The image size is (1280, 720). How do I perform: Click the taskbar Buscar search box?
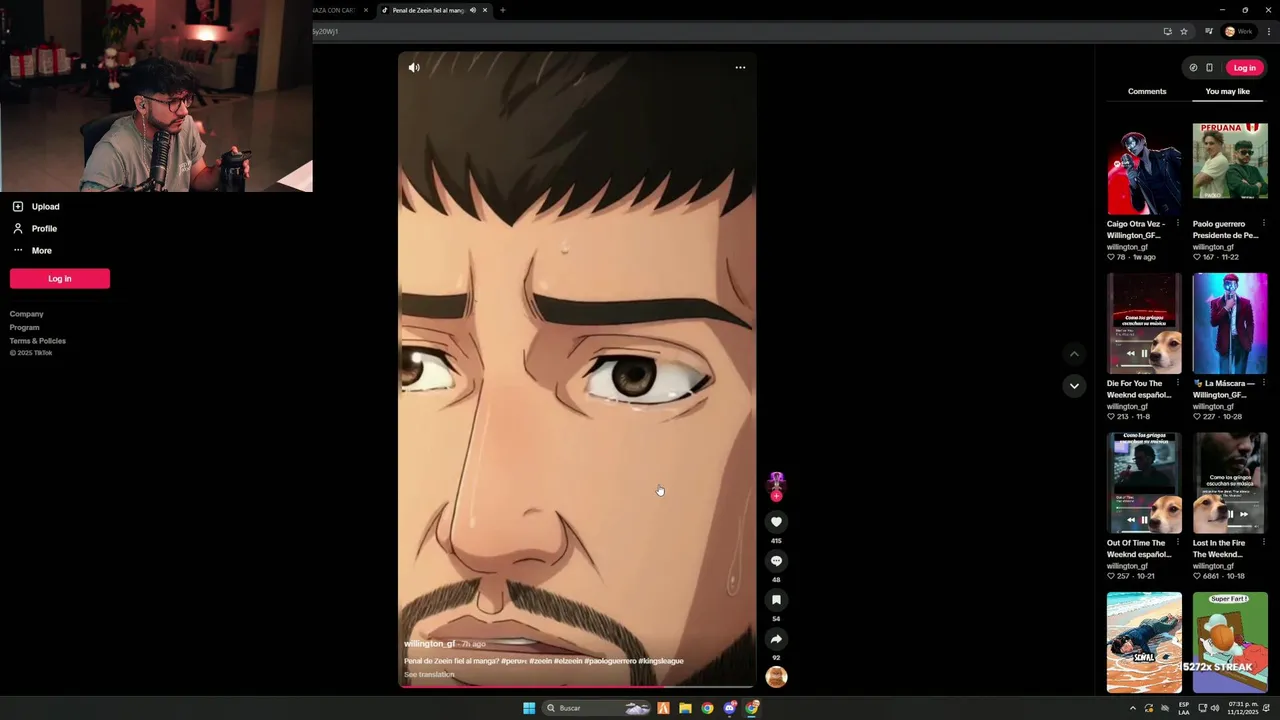[598, 708]
